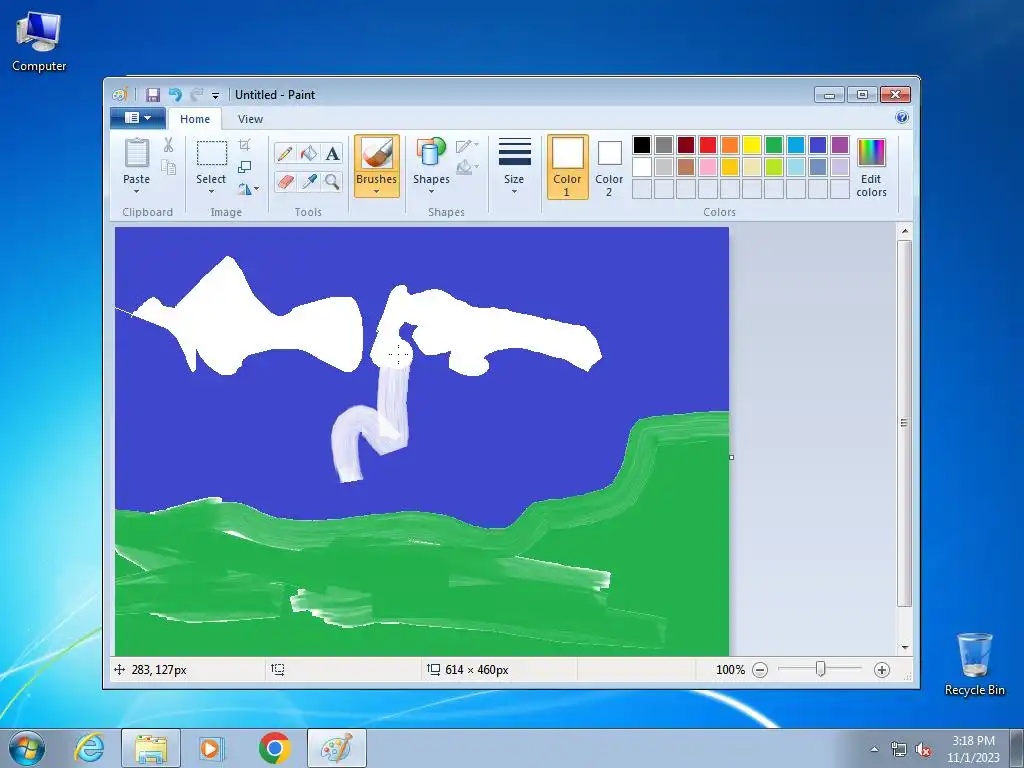Switch to the View tab
Image resolution: width=1024 pixels, height=768 pixels.
coord(250,119)
